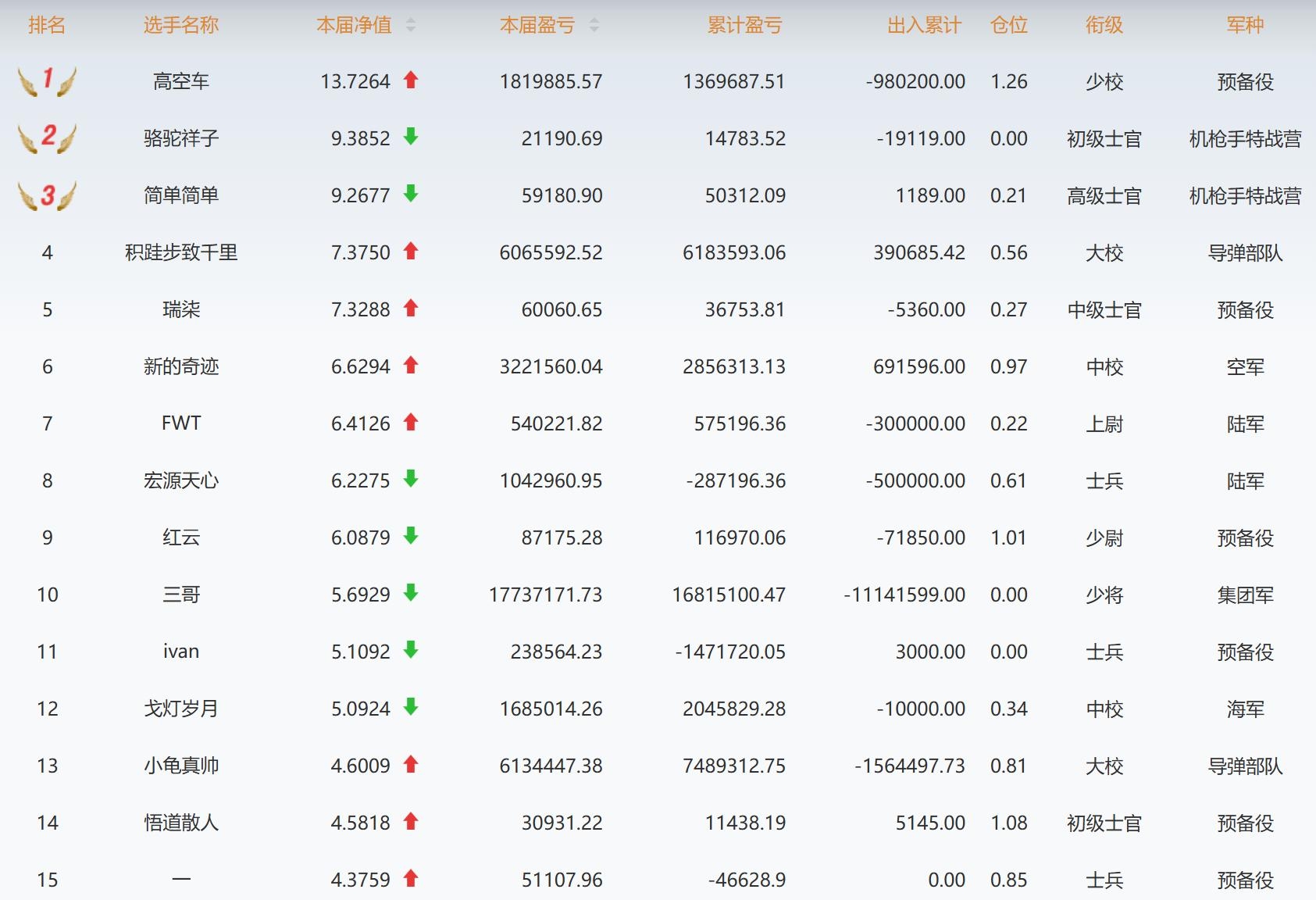Click the red up arrow beside 13.7264
Image resolution: width=1316 pixels, height=900 pixels.
tap(411, 80)
